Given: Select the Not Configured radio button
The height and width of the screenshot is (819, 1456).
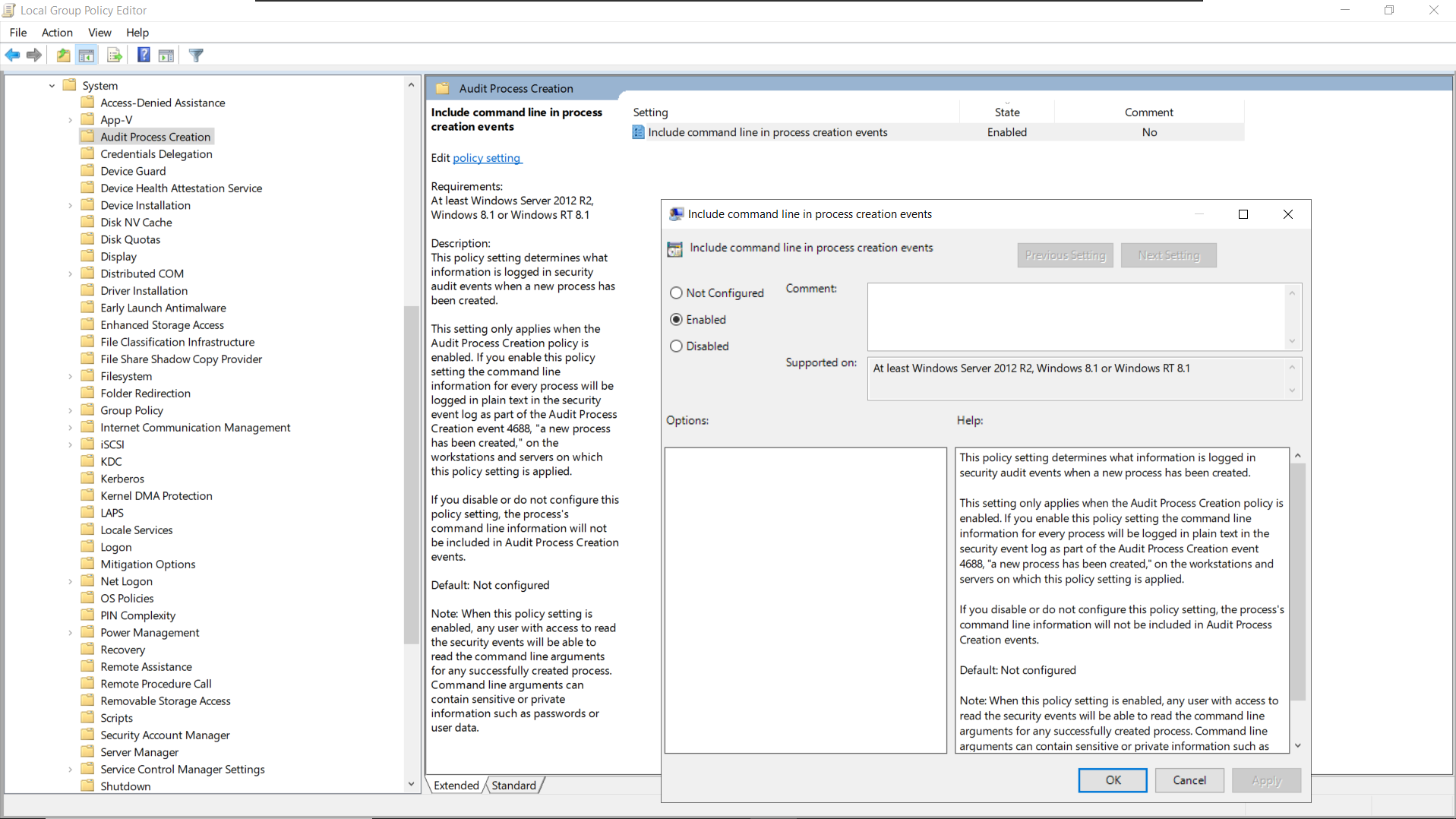Looking at the screenshot, I should 676,293.
